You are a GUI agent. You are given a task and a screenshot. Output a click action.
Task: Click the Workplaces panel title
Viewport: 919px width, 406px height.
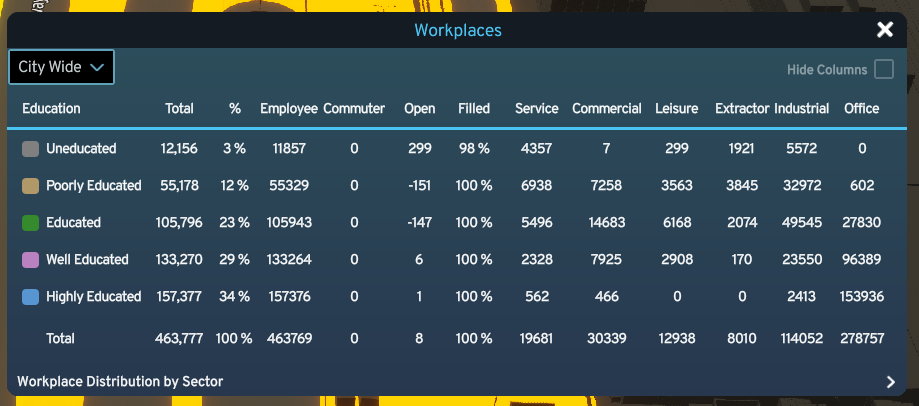pyautogui.click(x=458, y=30)
